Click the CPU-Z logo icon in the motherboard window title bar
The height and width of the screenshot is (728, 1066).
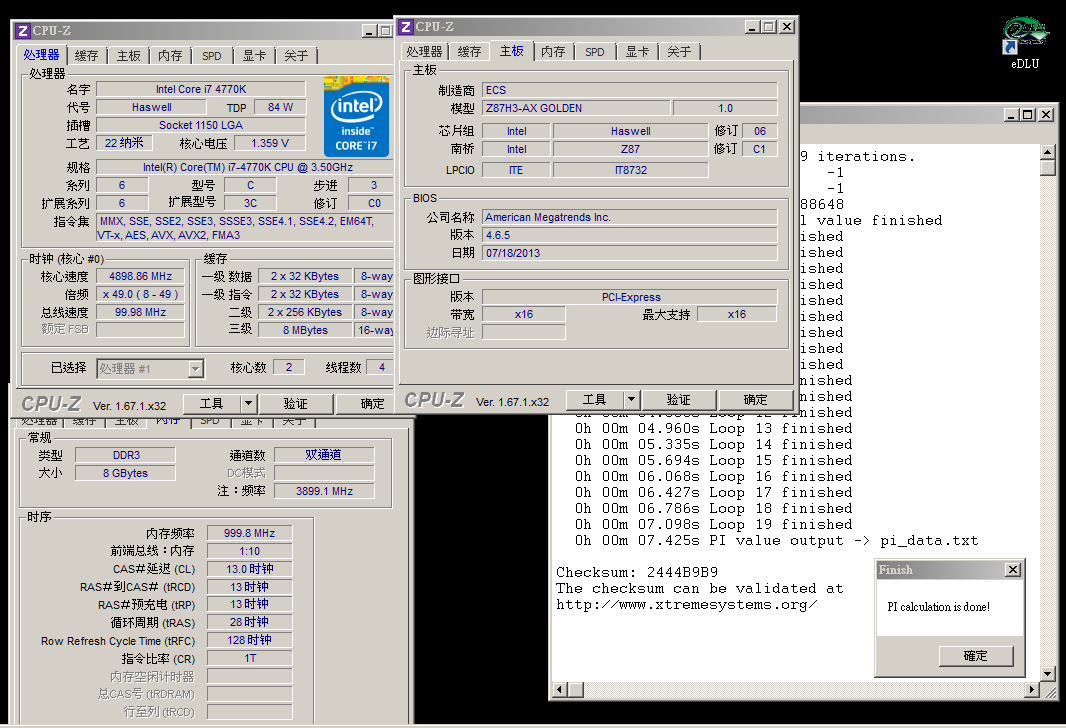click(406, 27)
